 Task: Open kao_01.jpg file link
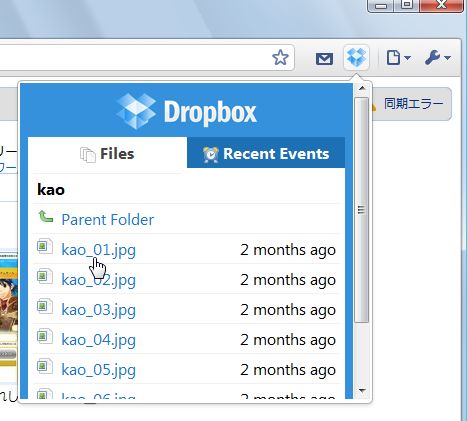coord(99,250)
